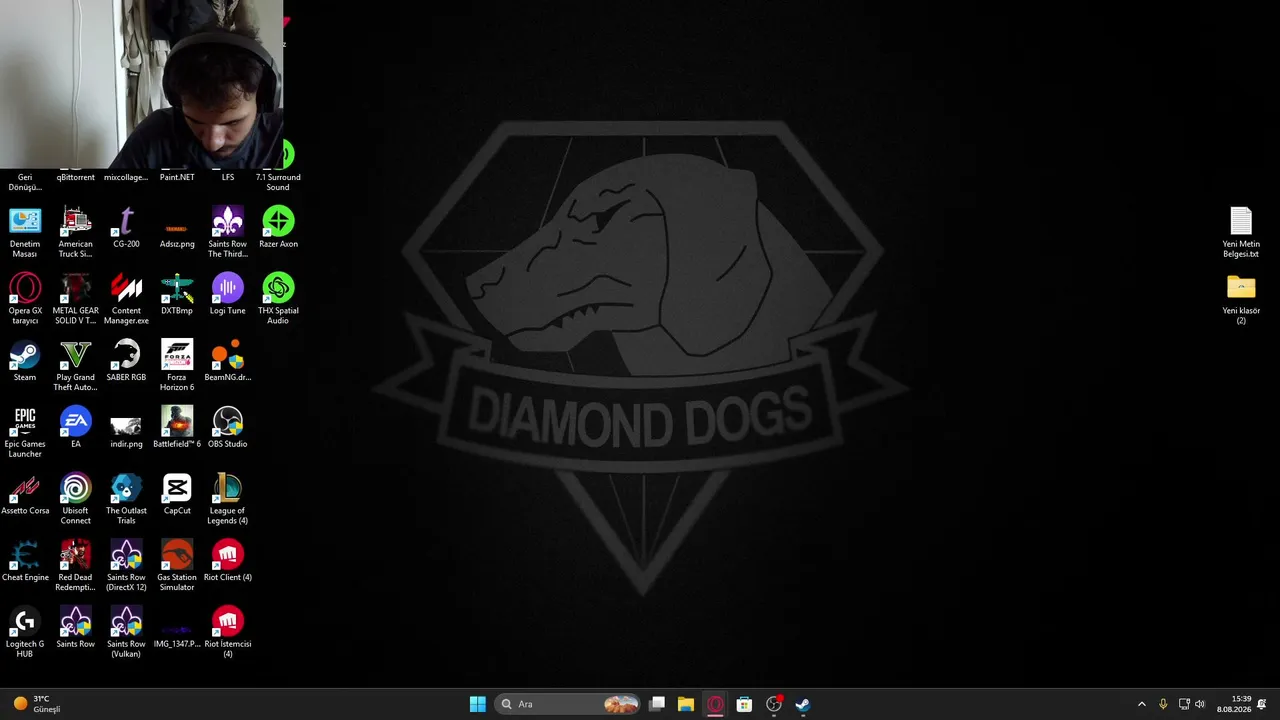This screenshot has width=1280, height=720.
Task: Click the Geri Dönüşüm icon label
Action: click(25, 182)
